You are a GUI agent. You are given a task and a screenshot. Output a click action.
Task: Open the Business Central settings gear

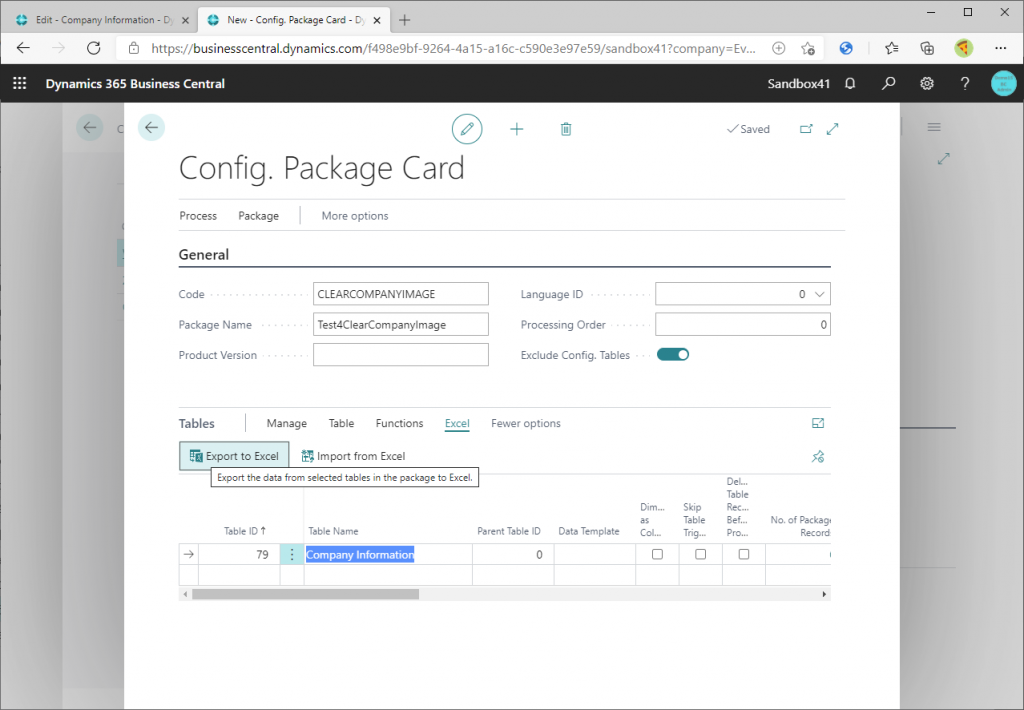[927, 84]
